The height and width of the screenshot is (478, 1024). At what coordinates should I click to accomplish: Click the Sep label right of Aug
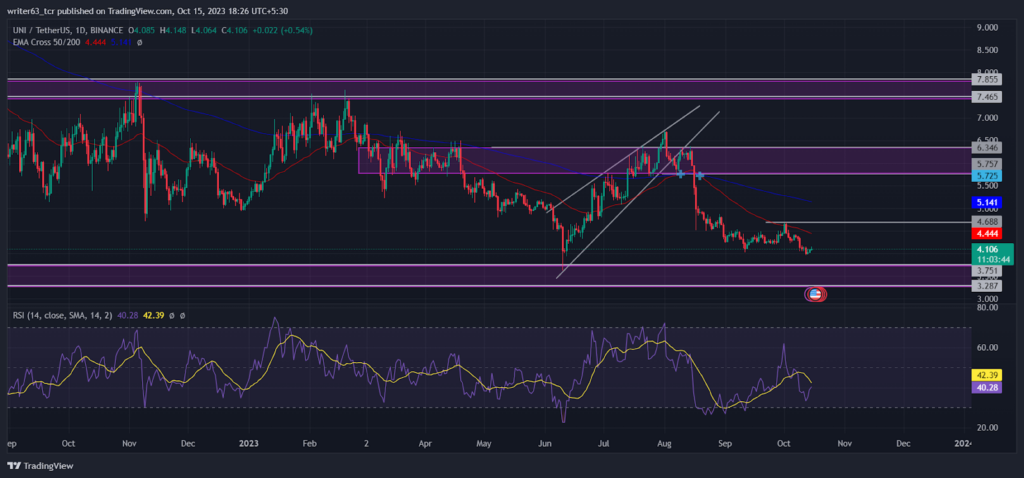(x=724, y=443)
